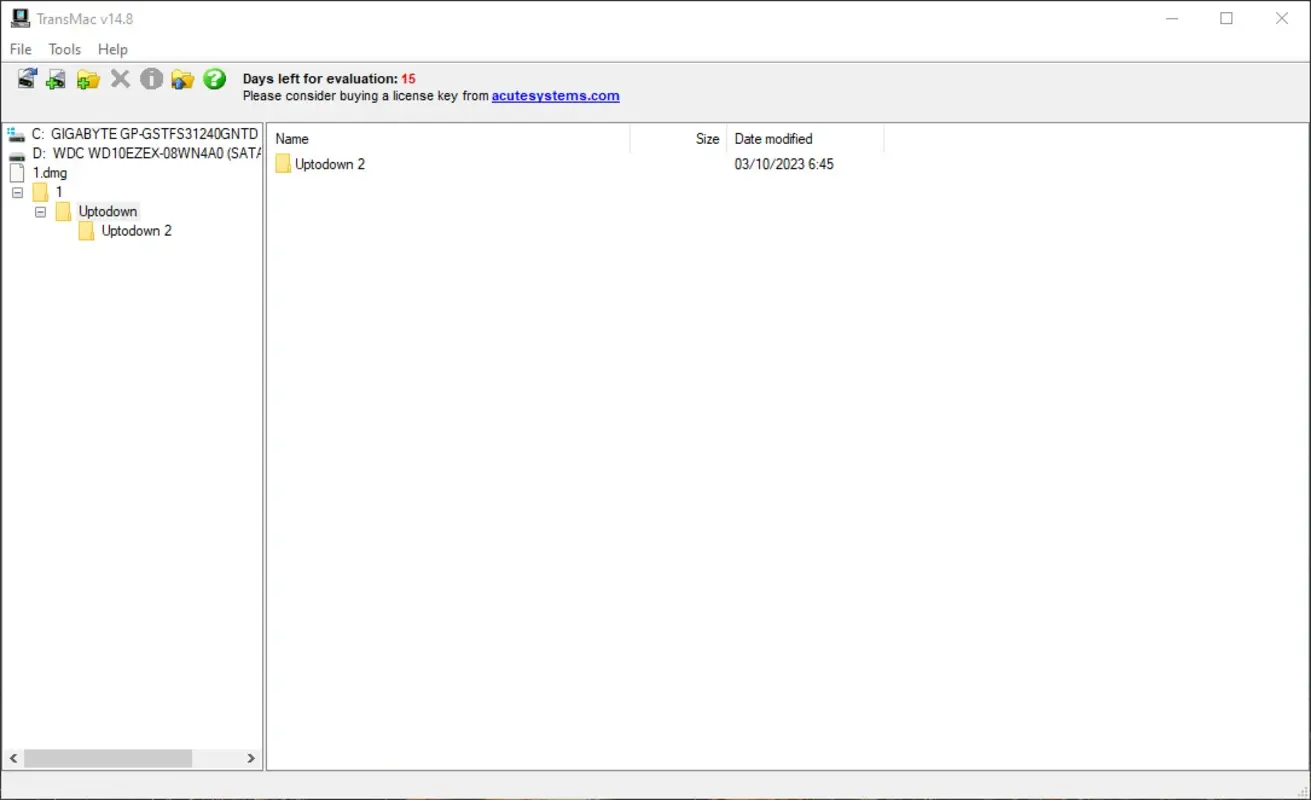Click the acutesystems.com license link

(x=555, y=95)
